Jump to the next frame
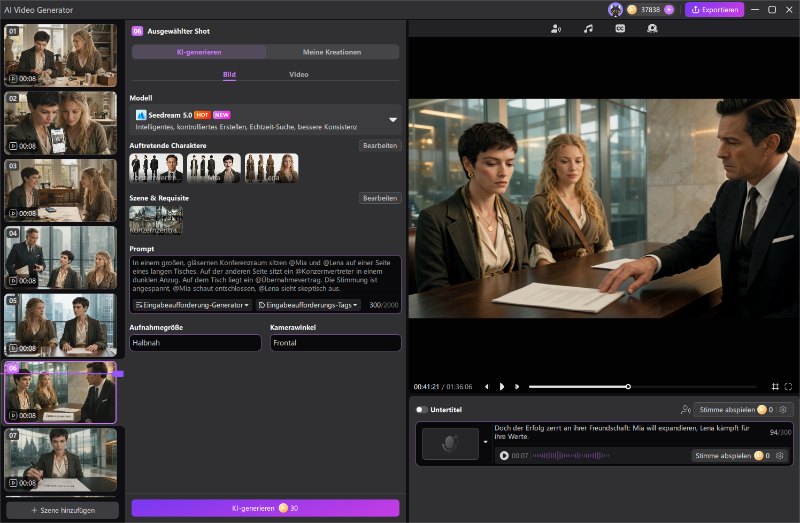This screenshot has height=523, width=800. click(x=517, y=387)
